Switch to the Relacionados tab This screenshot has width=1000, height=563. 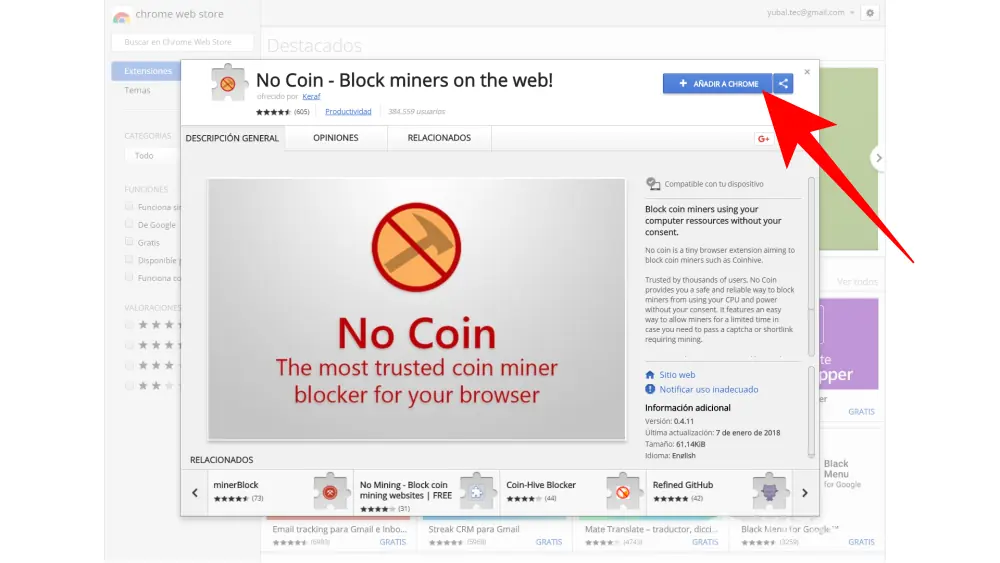point(439,138)
